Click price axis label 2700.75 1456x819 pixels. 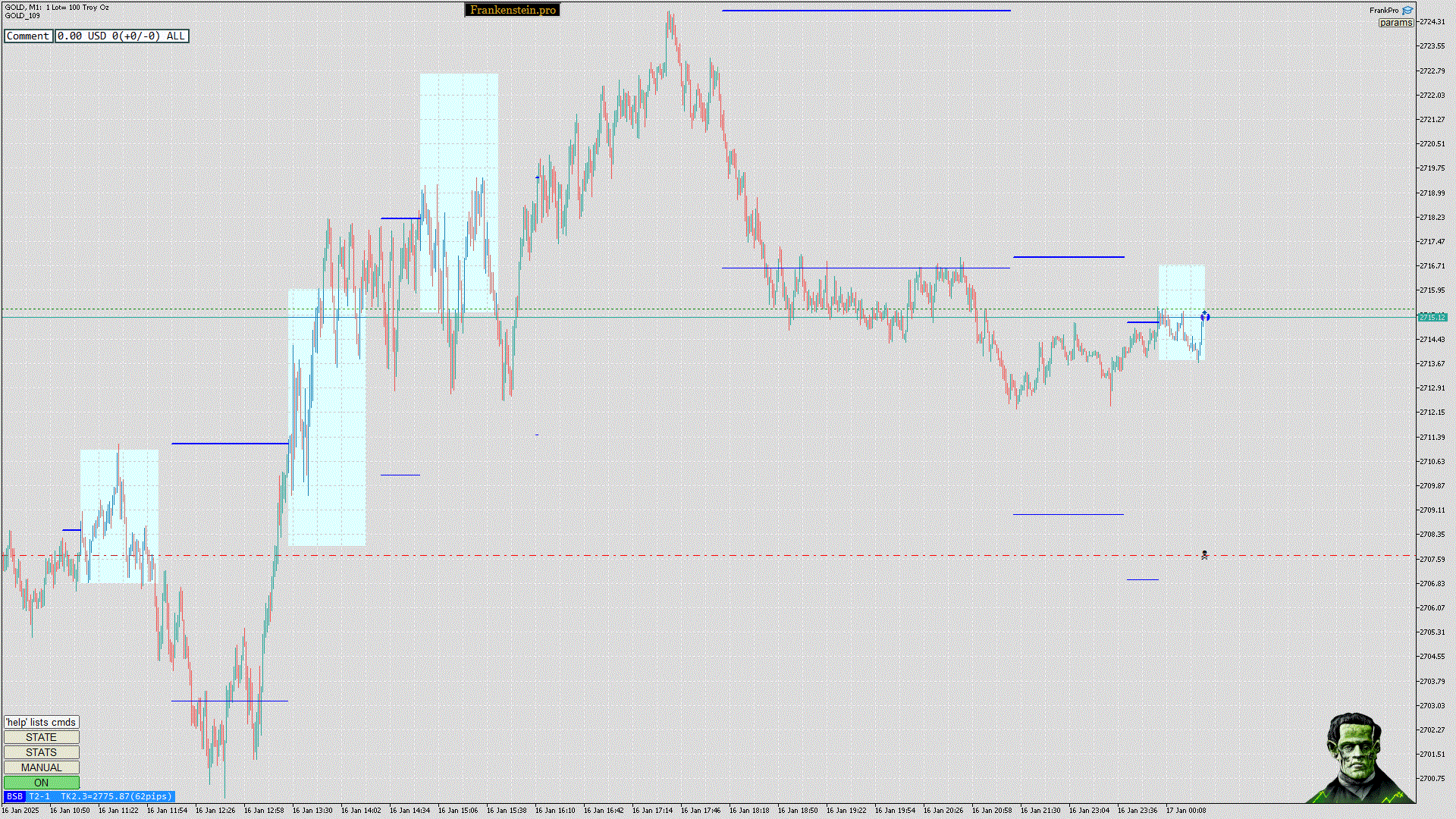point(1432,778)
